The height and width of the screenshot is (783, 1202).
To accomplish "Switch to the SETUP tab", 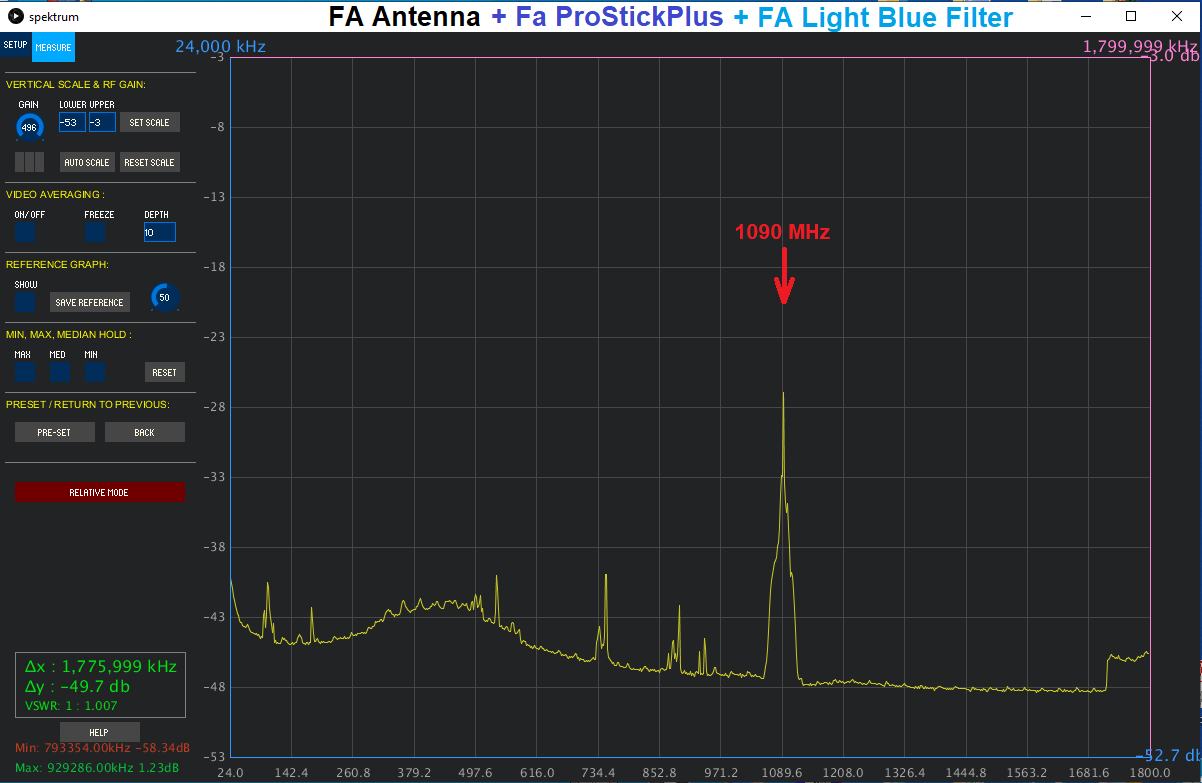I will click(x=15, y=46).
